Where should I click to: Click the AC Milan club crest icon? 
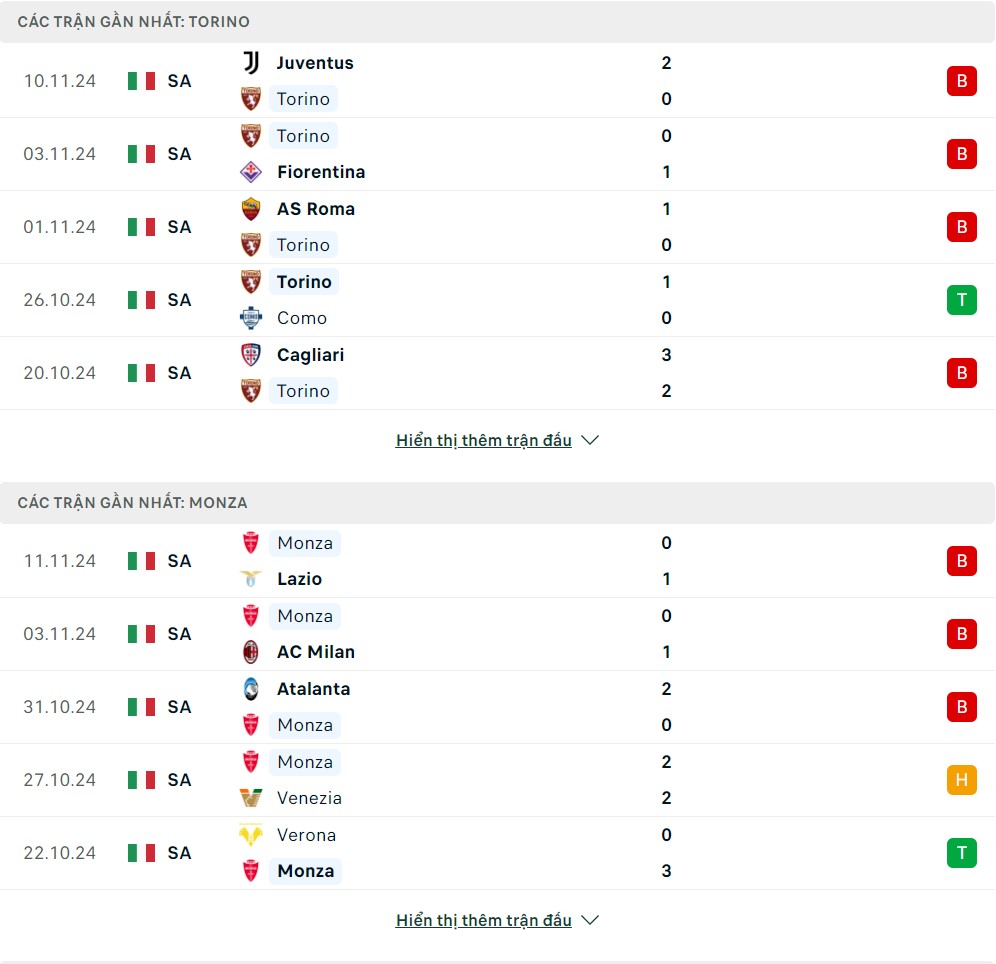point(251,652)
